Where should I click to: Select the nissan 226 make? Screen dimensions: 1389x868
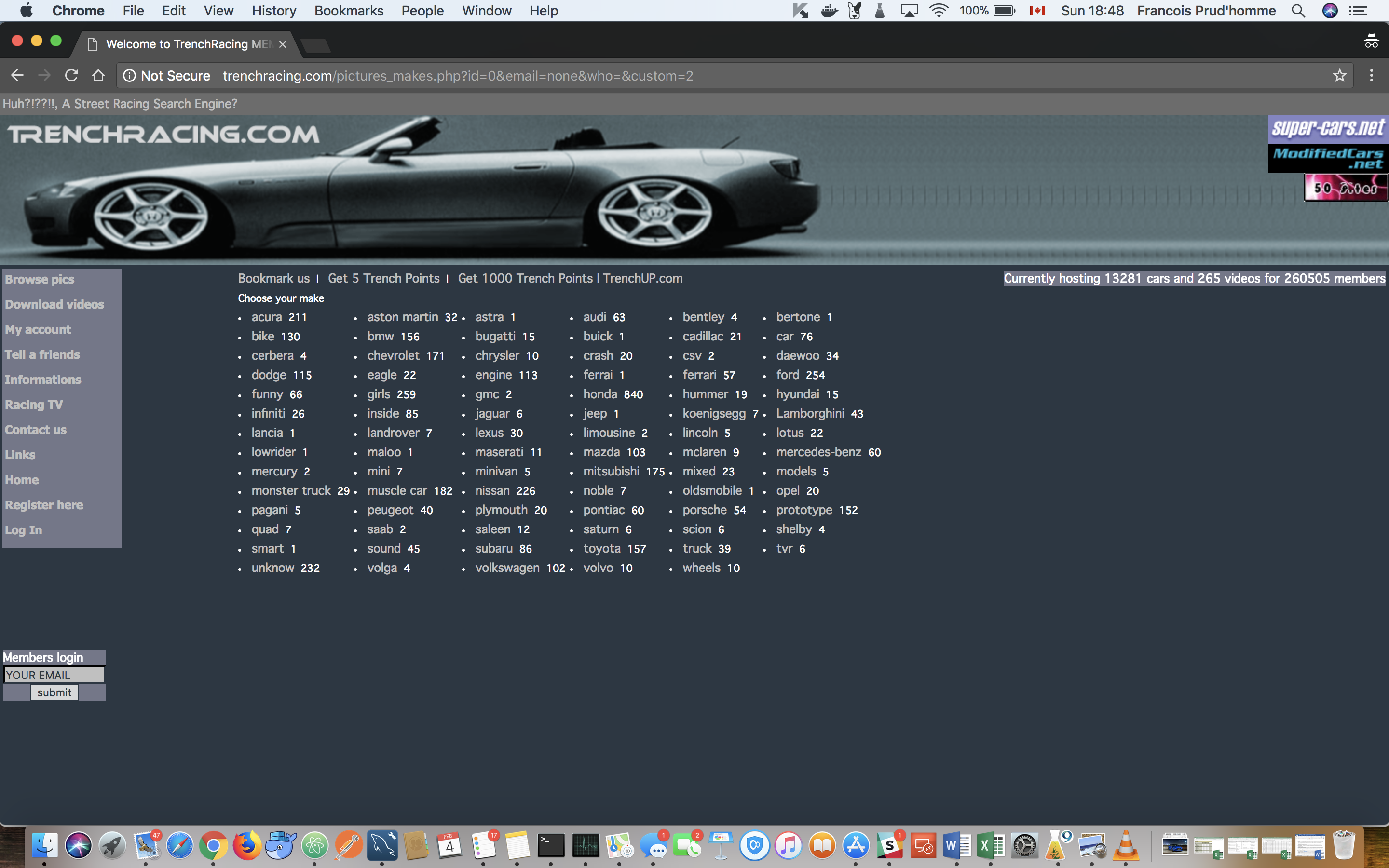[x=505, y=491]
